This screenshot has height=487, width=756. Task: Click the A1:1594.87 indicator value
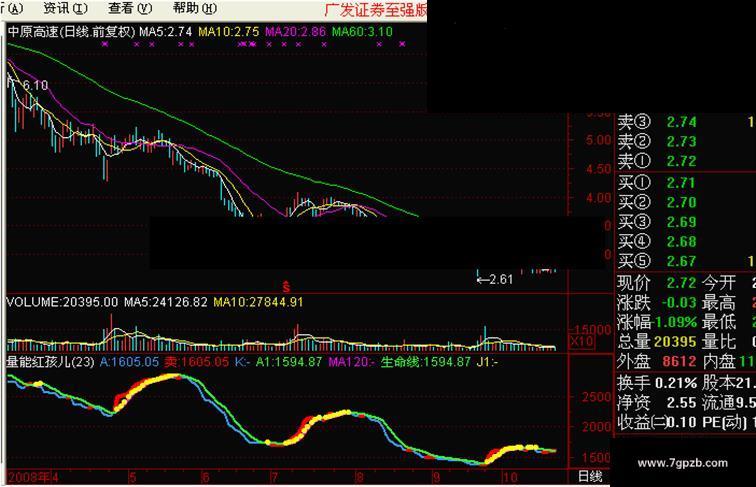(x=288, y=362)
